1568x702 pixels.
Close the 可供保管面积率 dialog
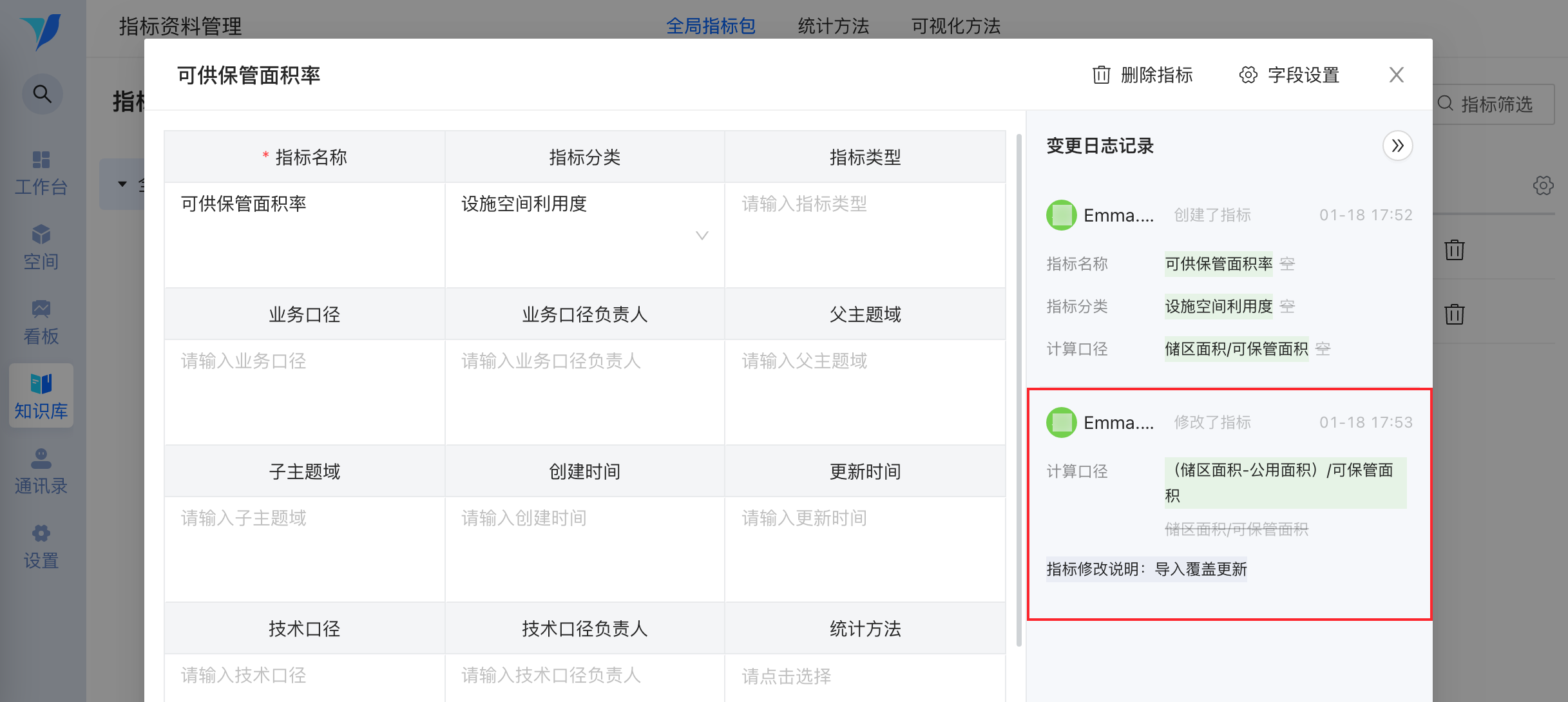(x=1396, y=75)
